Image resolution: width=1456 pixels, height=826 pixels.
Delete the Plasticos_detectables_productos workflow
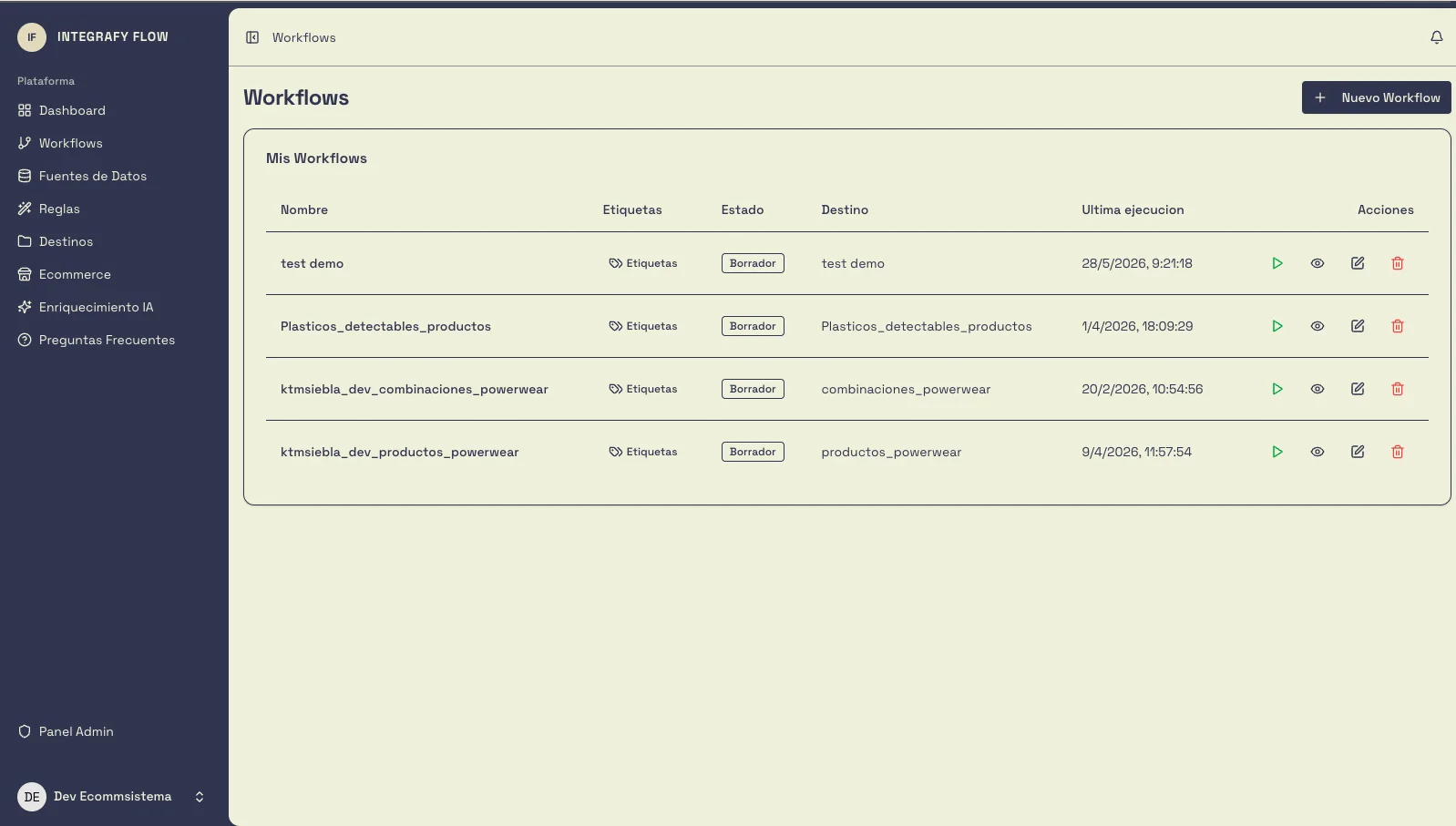1398,326
